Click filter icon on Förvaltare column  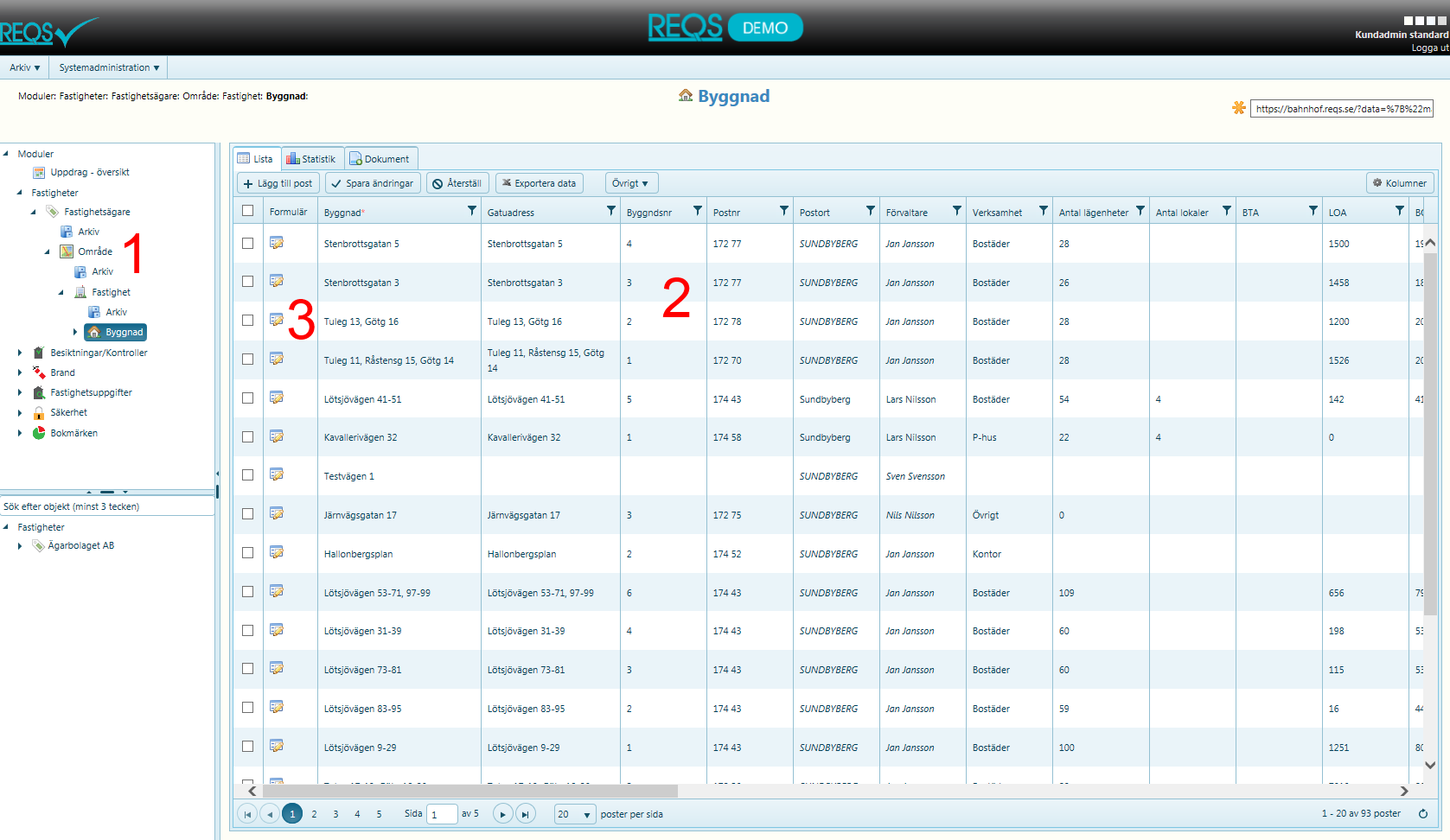point(957,211)
